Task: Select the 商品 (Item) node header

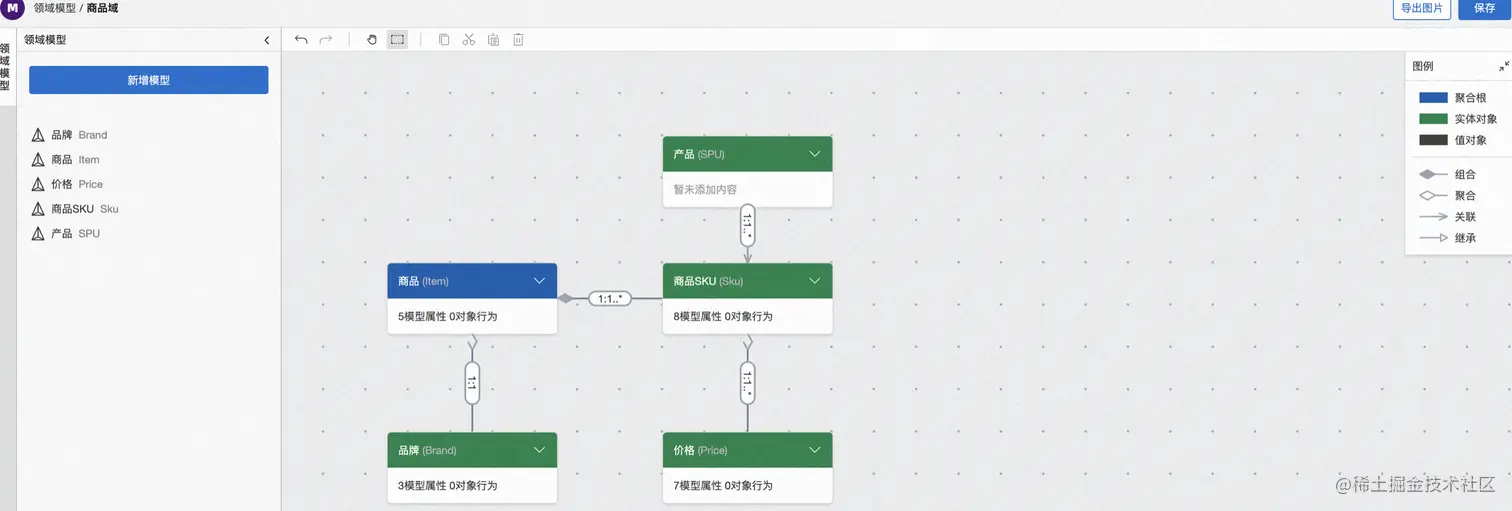Action: (x=472, y=281)
